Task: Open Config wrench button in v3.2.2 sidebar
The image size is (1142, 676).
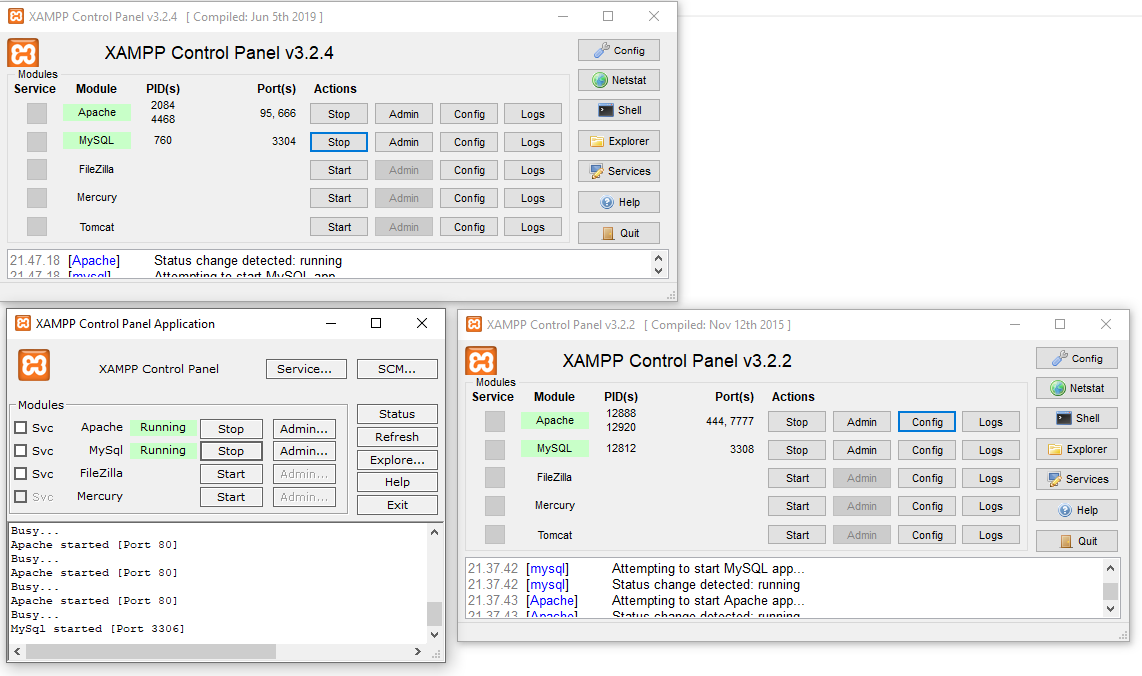Action: click(1077, 358)
